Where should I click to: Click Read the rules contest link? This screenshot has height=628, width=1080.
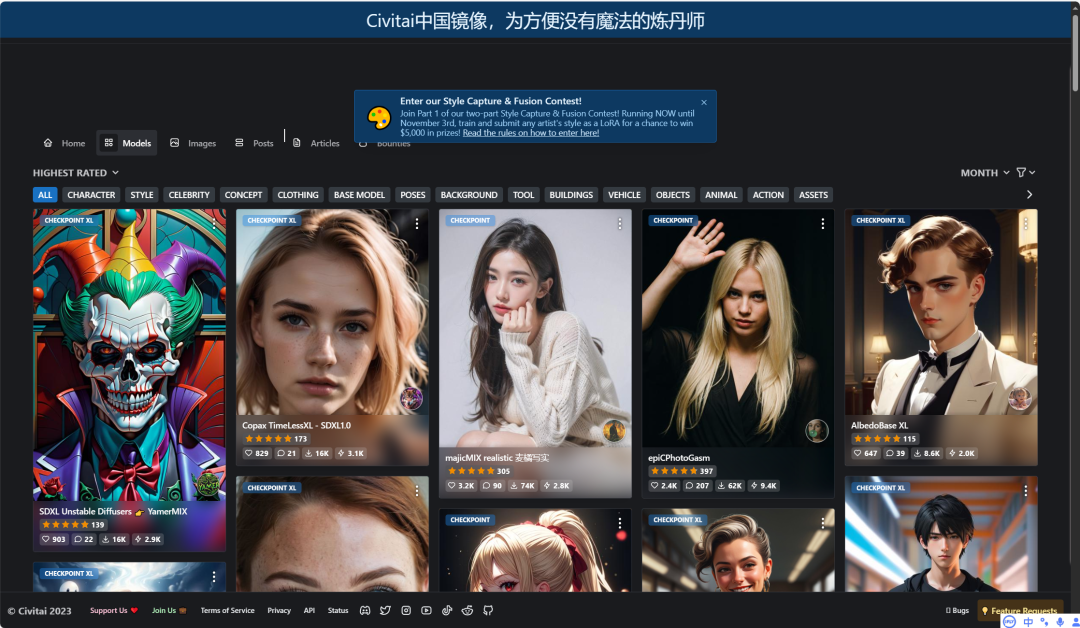(530, 133)
